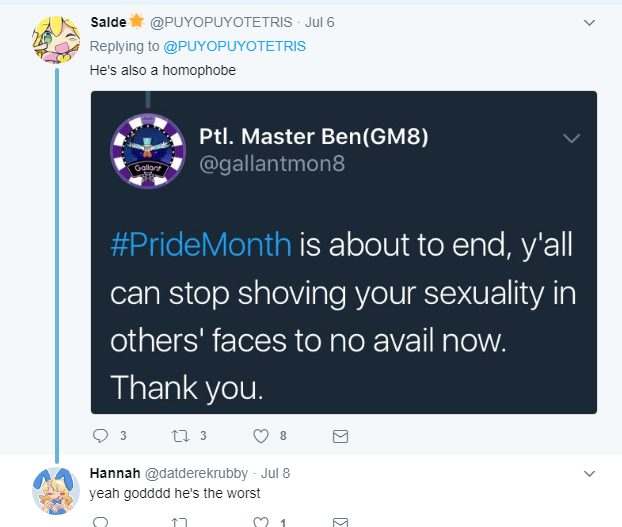Reply to Hannah's tweet

(100, 522)
